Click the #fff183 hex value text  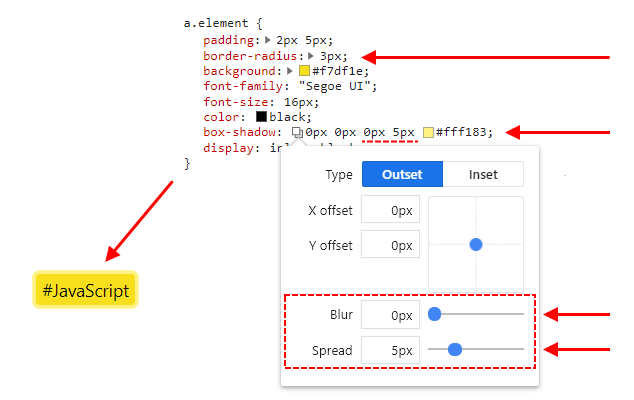point(461,132)
